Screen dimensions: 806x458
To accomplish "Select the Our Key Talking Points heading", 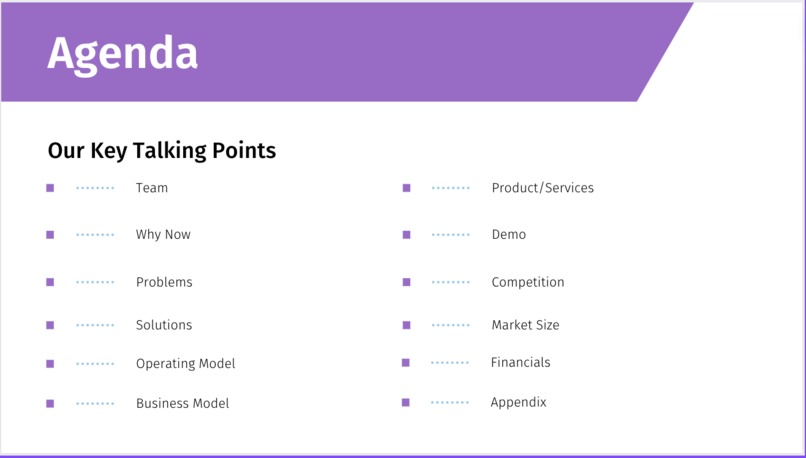I will point(162,151).
